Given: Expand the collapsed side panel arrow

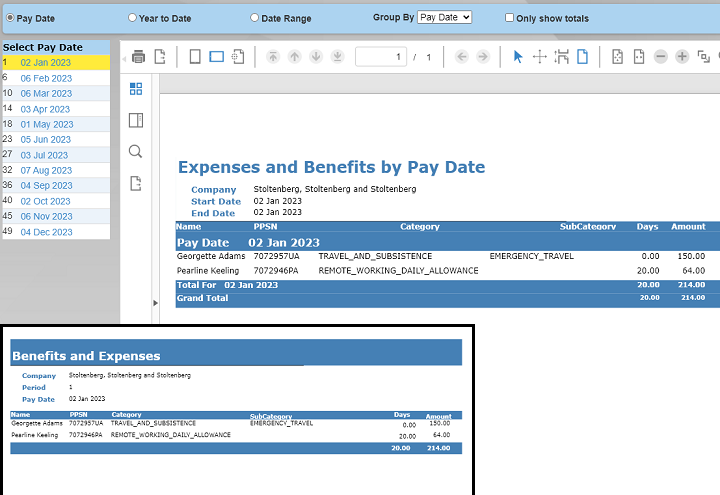Looking at the screenshot, I should pos(154,302).
